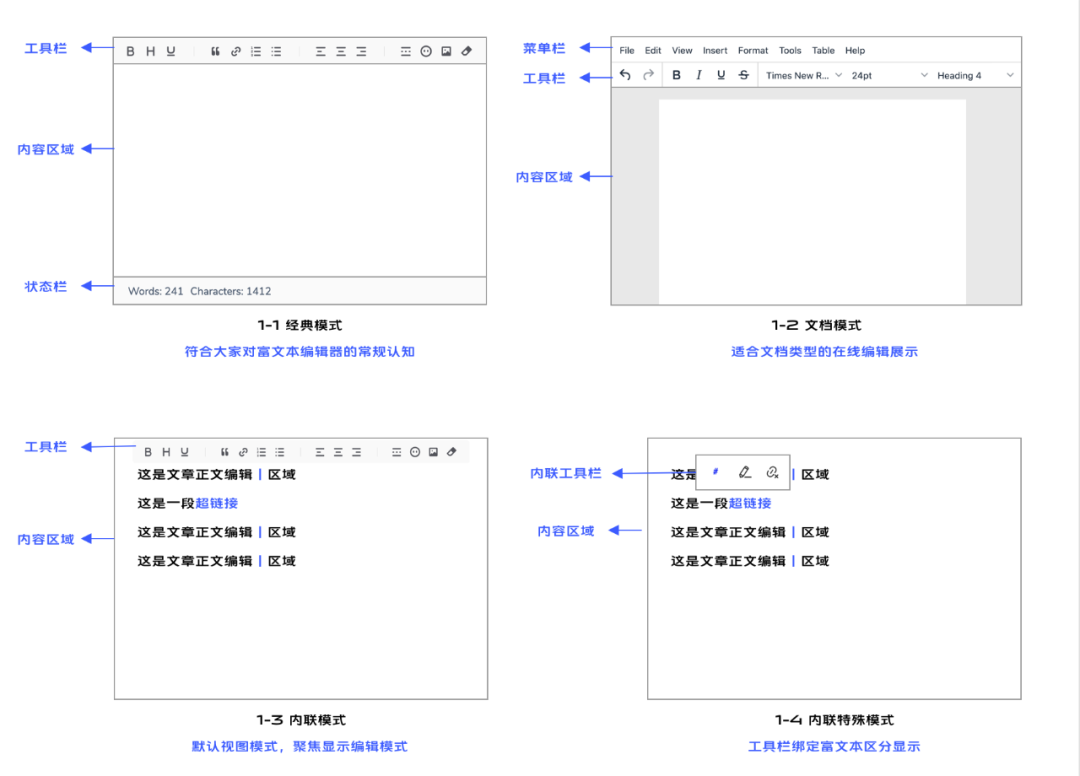Expand the Heading 4 style dropdown
Screen dimensions: 1080x776
[975, 75]
